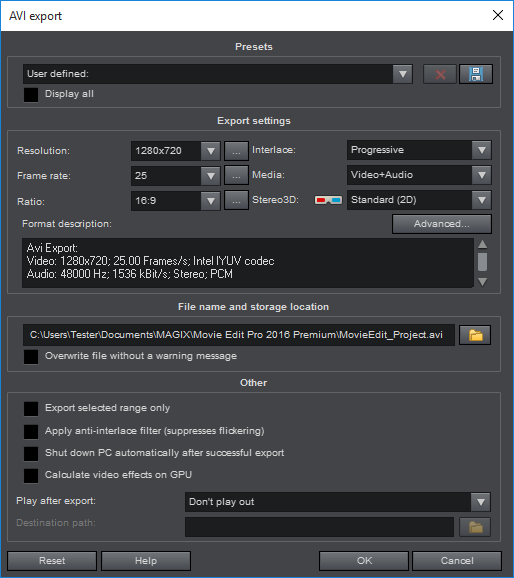The height and width of the screenshot is (578, 514).
Task: Open the User defined presets dropdown
Action: coord(218,74)
